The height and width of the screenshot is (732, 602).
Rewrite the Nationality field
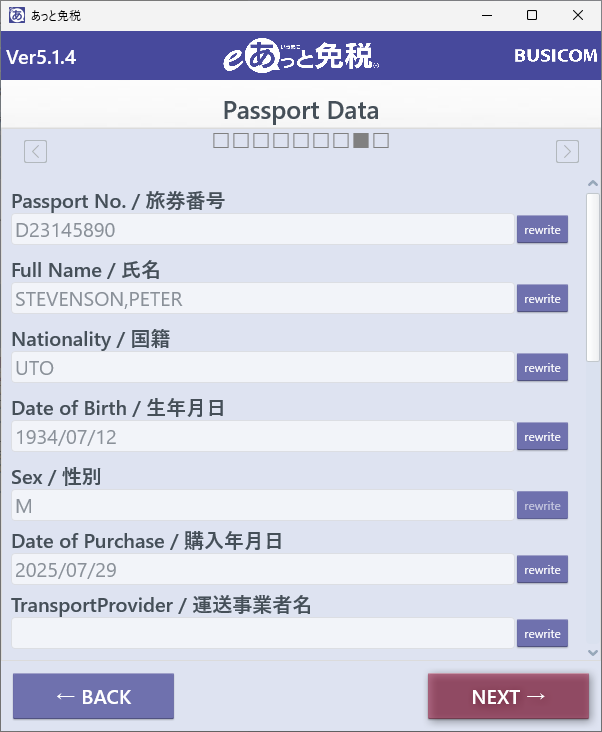[542, 367]
